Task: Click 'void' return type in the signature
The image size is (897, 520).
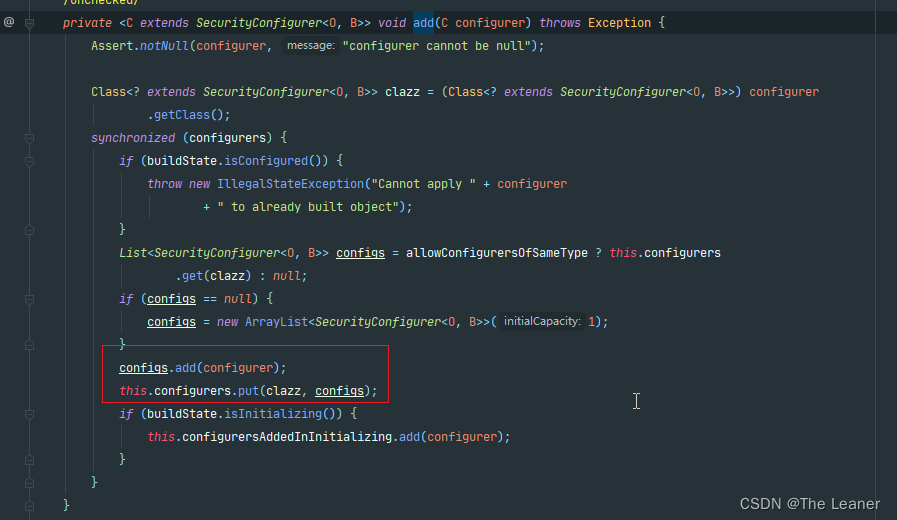Action: click(392, 23)
